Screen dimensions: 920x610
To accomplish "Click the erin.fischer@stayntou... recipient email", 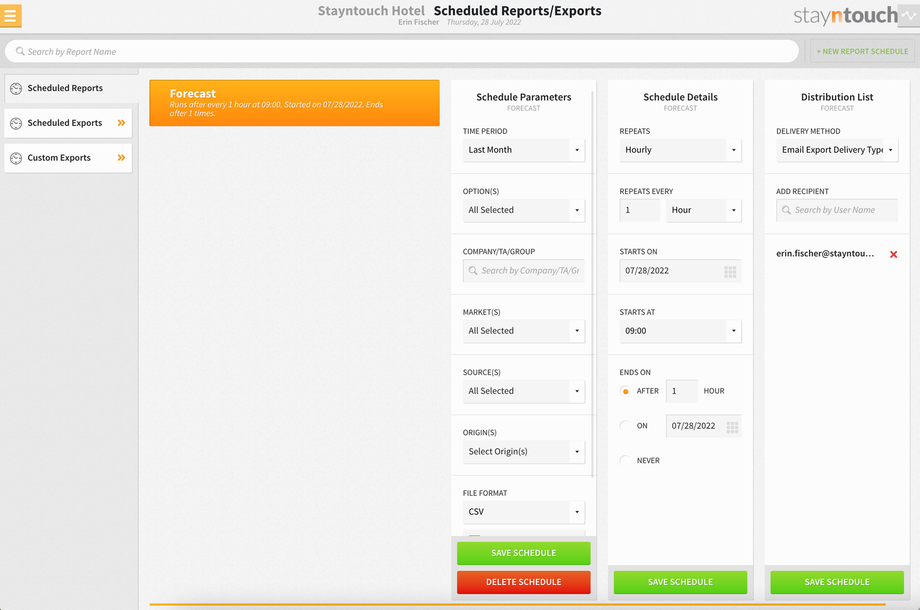I will 825,254.
